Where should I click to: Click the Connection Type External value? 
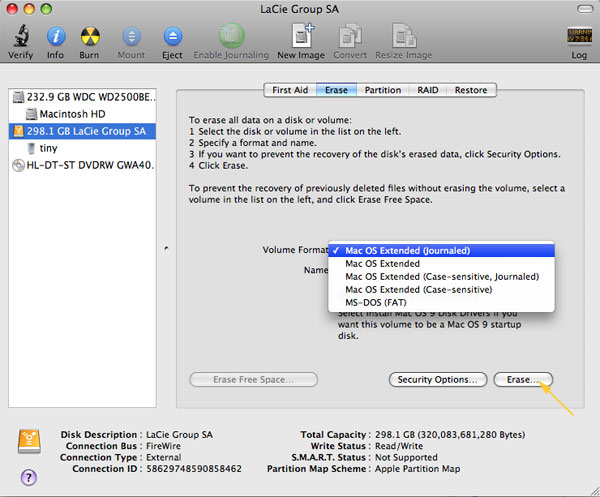point(164,457)
